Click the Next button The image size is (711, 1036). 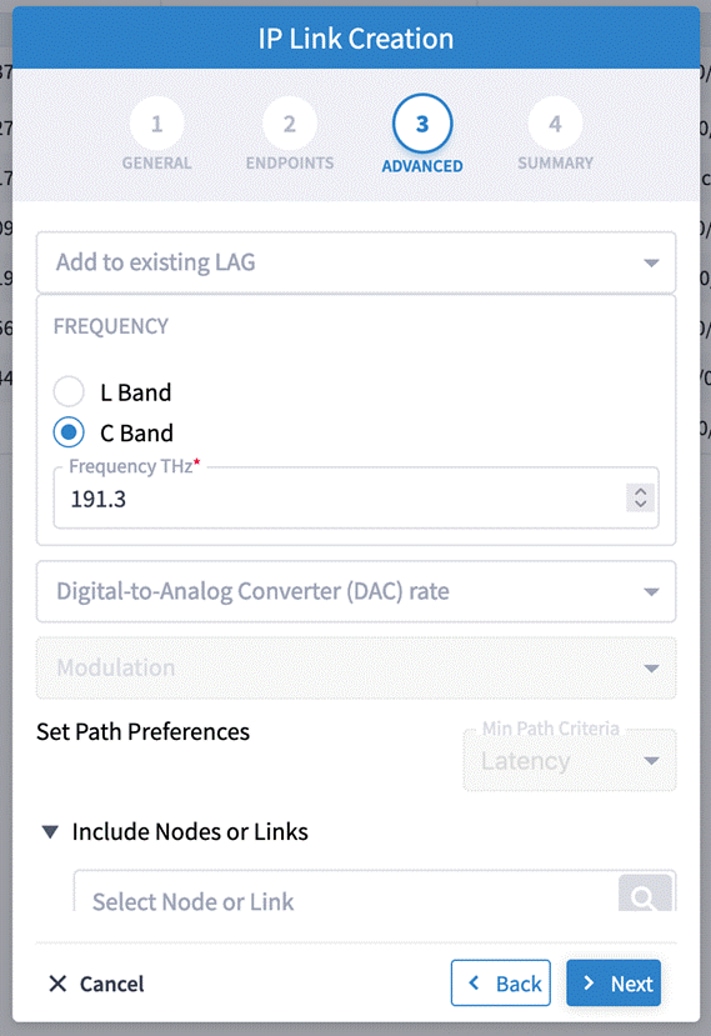coord(613,983)
